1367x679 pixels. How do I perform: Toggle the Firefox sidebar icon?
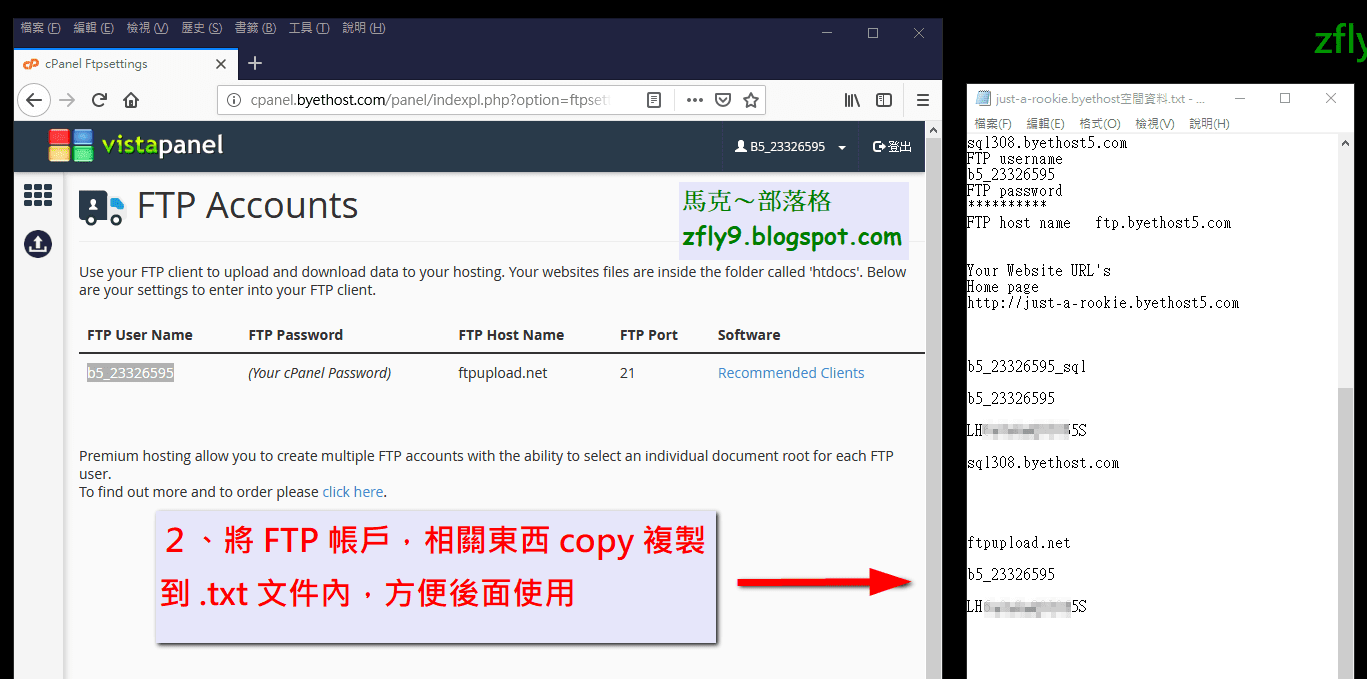pyautogui.click(x=884, y=99)
